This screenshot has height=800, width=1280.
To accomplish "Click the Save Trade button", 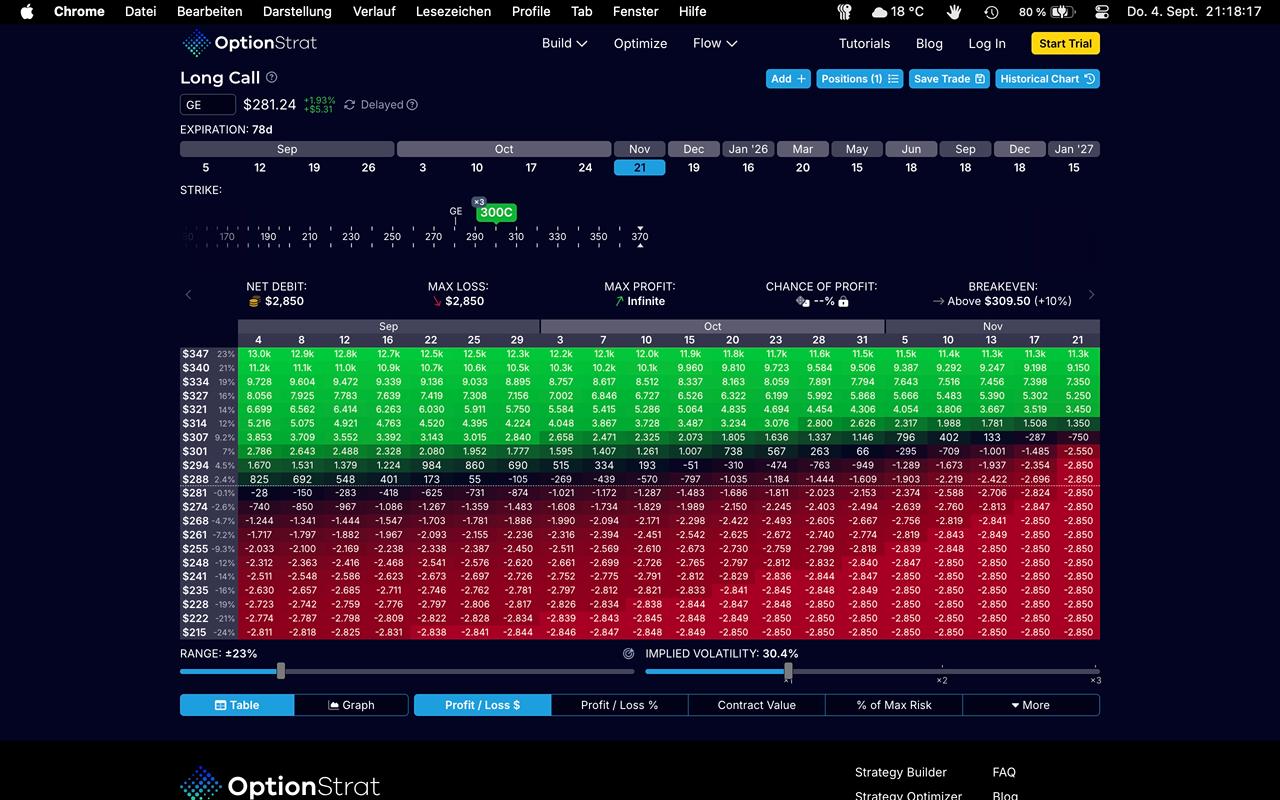I will click(949, 79).
